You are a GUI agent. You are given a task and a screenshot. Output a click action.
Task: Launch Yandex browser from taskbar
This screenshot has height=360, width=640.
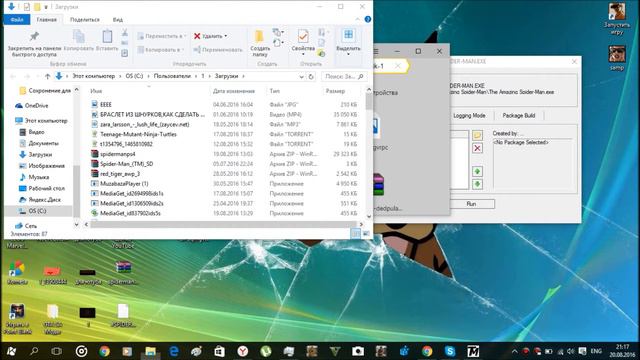tap(243, 351)
